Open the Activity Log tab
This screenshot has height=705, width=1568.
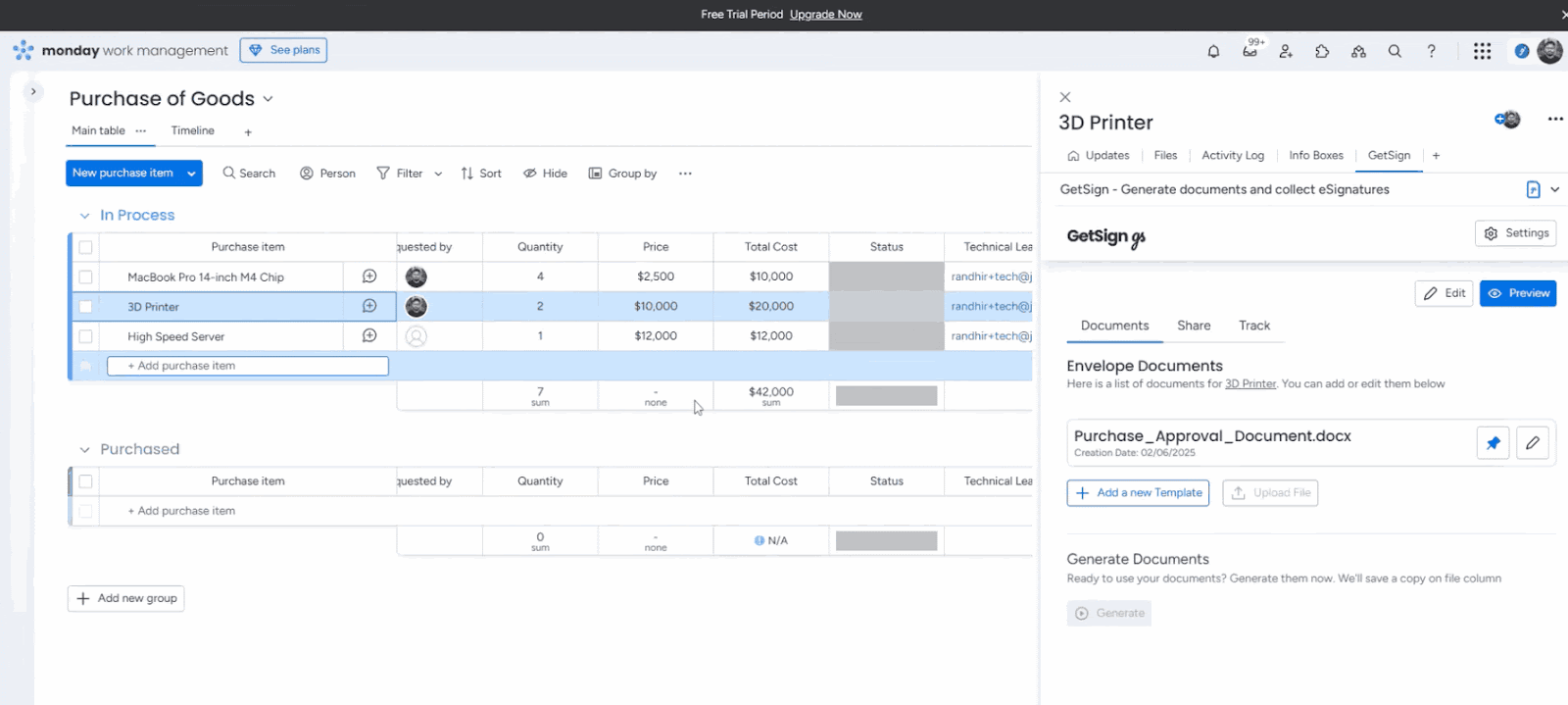pos(1233,156)
